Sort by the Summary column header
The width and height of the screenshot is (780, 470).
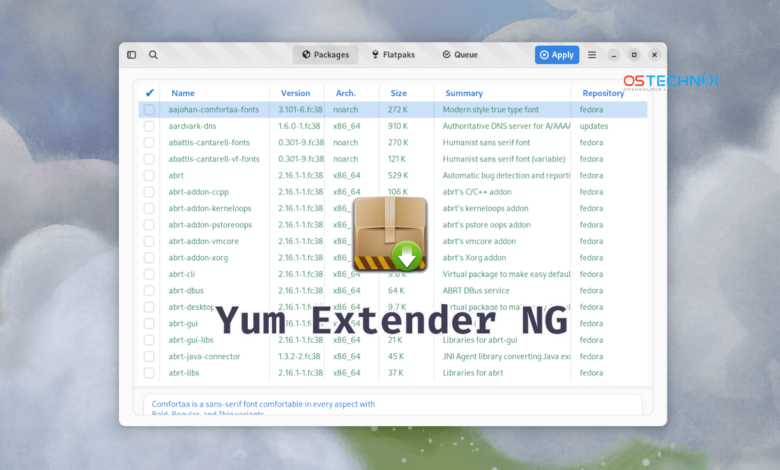[x=464, y=93]
